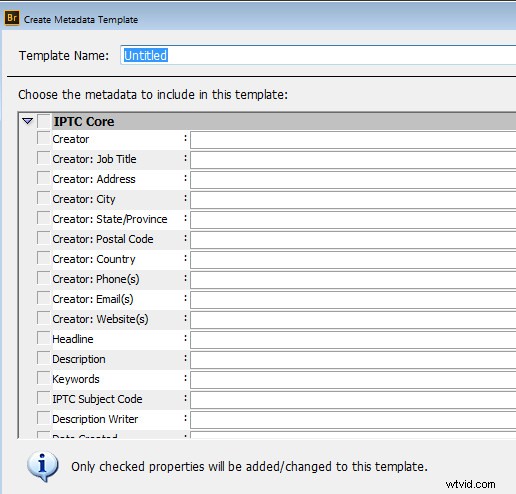
Task: Focus the Creator: Address value field
Action: click(x=353, y=180)
